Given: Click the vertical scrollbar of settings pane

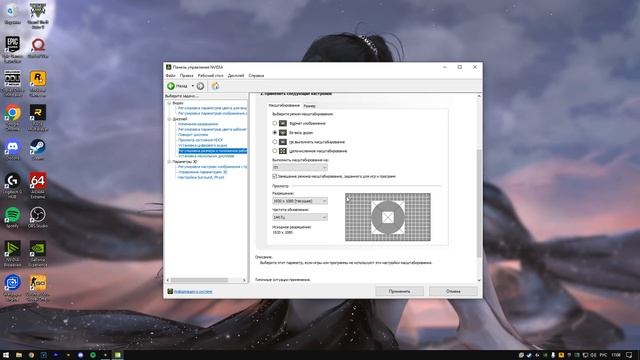Looking at the screenshot, I should point(479,203).
